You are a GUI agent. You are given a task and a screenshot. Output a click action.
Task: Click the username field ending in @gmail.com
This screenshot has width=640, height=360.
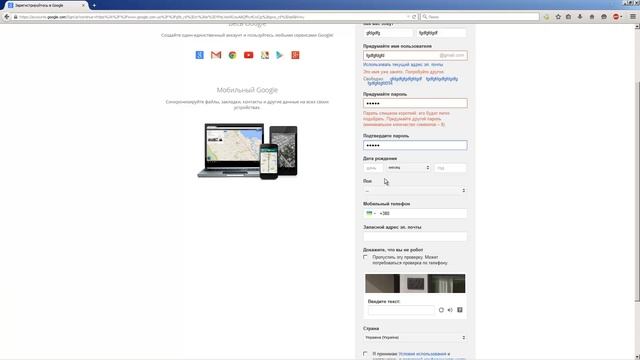point(415,55)
